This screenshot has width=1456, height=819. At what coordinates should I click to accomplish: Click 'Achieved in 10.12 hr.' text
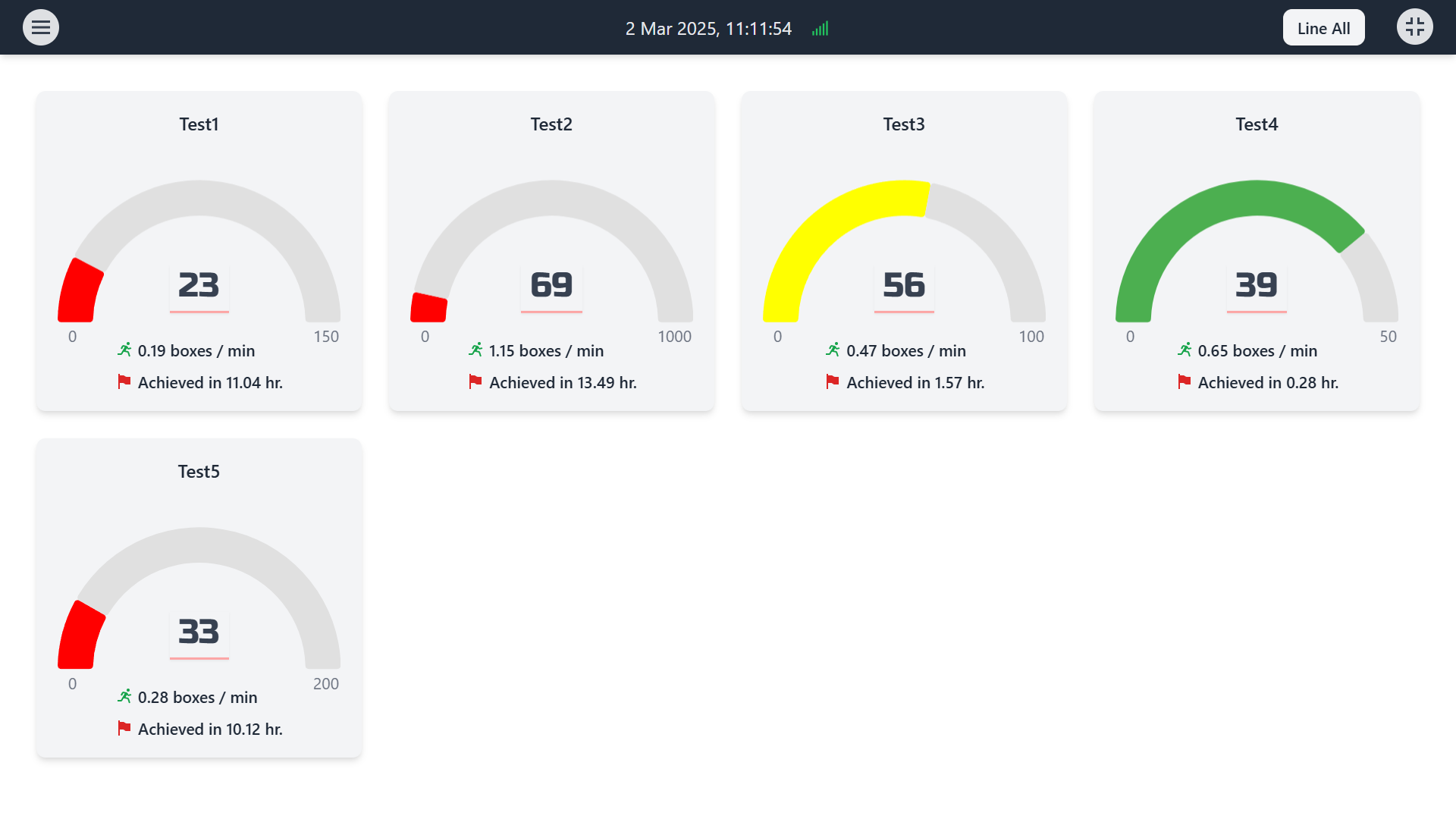point(210,730)
